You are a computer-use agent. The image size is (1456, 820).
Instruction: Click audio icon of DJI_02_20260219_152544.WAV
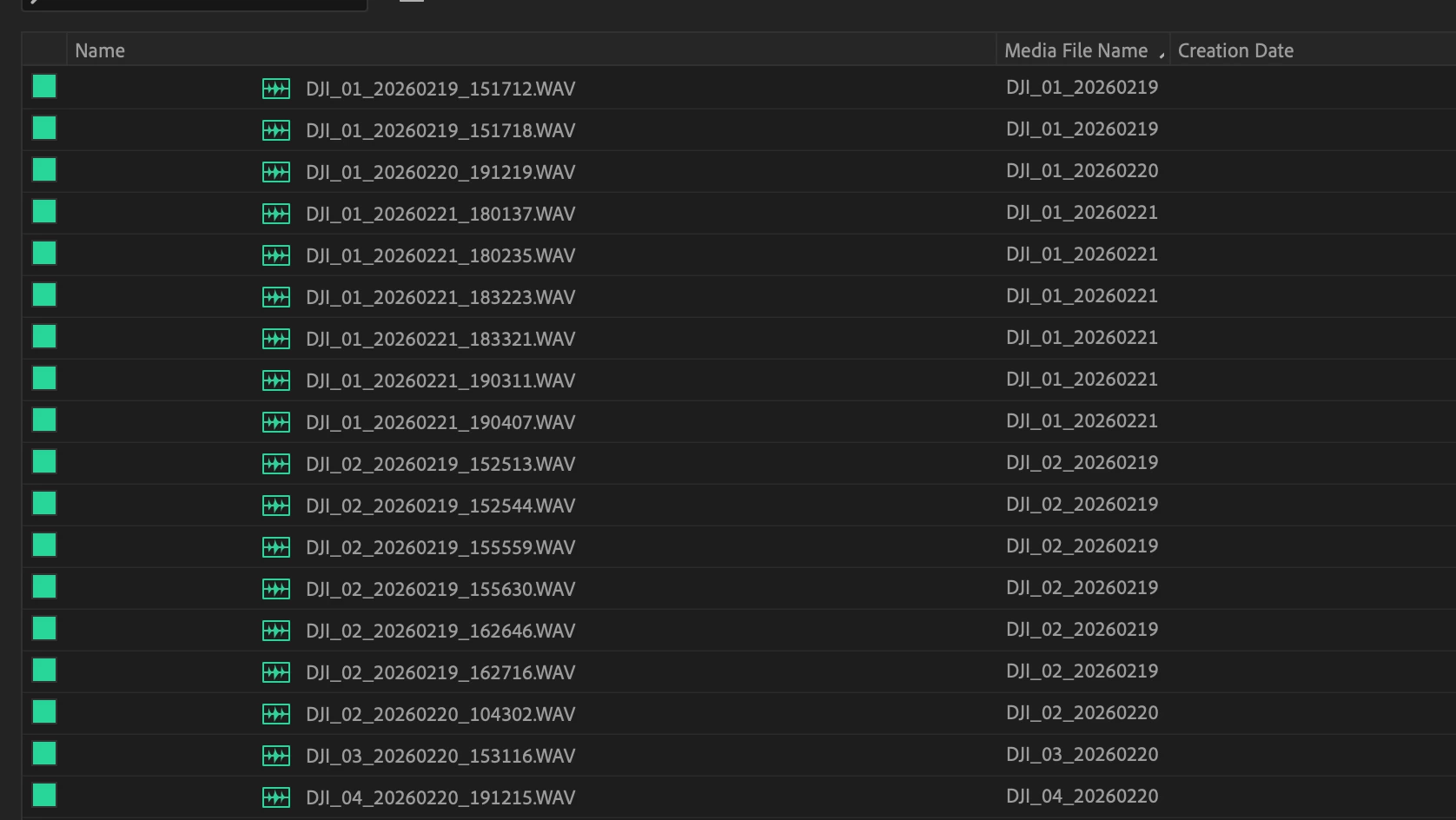[276, 506]
